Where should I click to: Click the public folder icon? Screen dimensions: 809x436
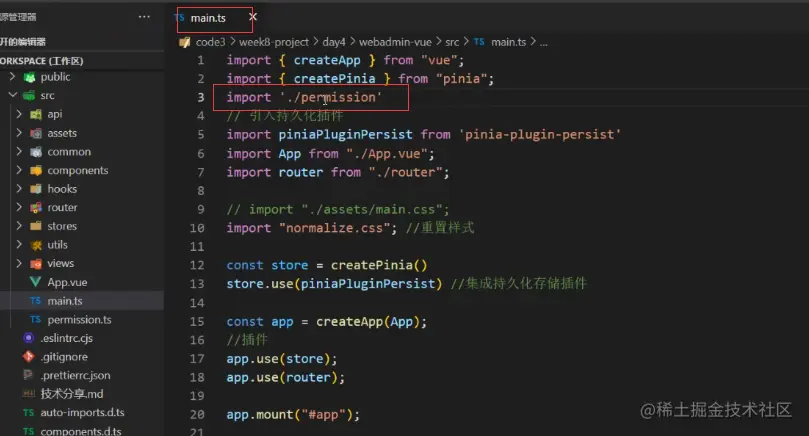pyautogui.click(x=29, y=77)
